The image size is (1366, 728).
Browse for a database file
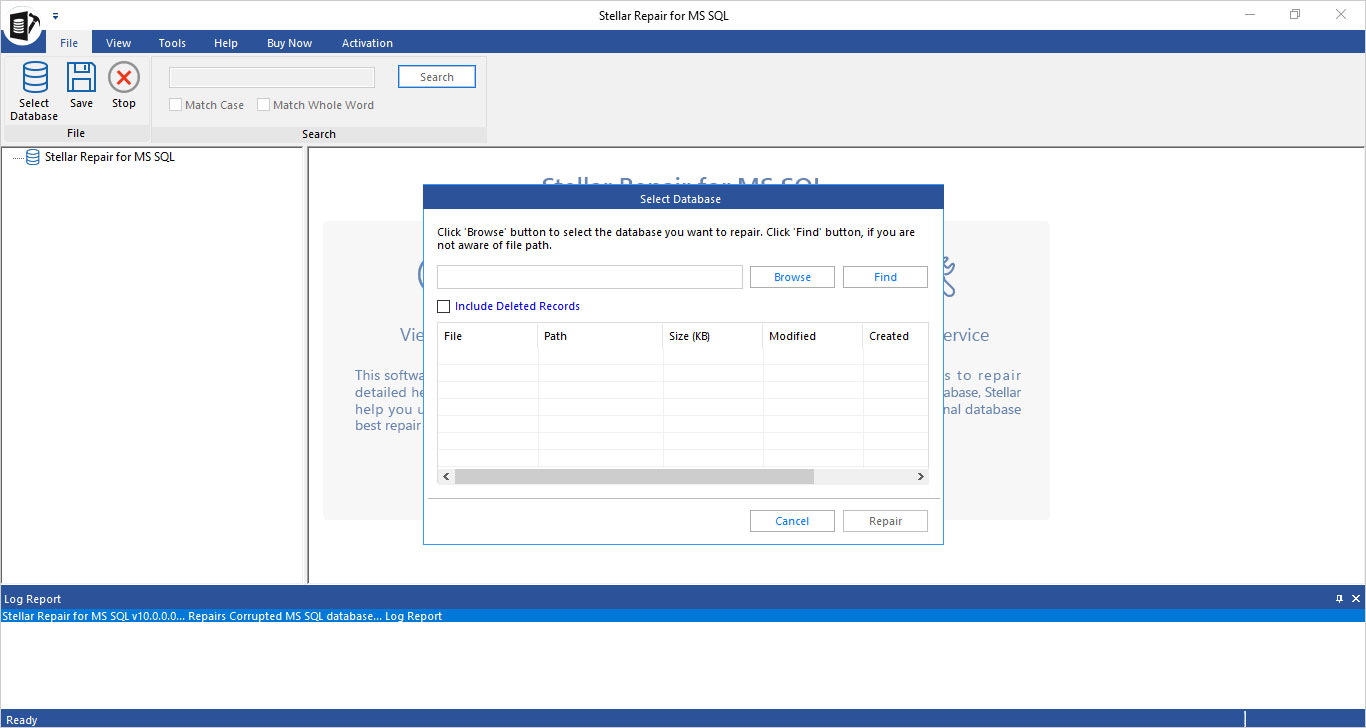pos(792,277)
